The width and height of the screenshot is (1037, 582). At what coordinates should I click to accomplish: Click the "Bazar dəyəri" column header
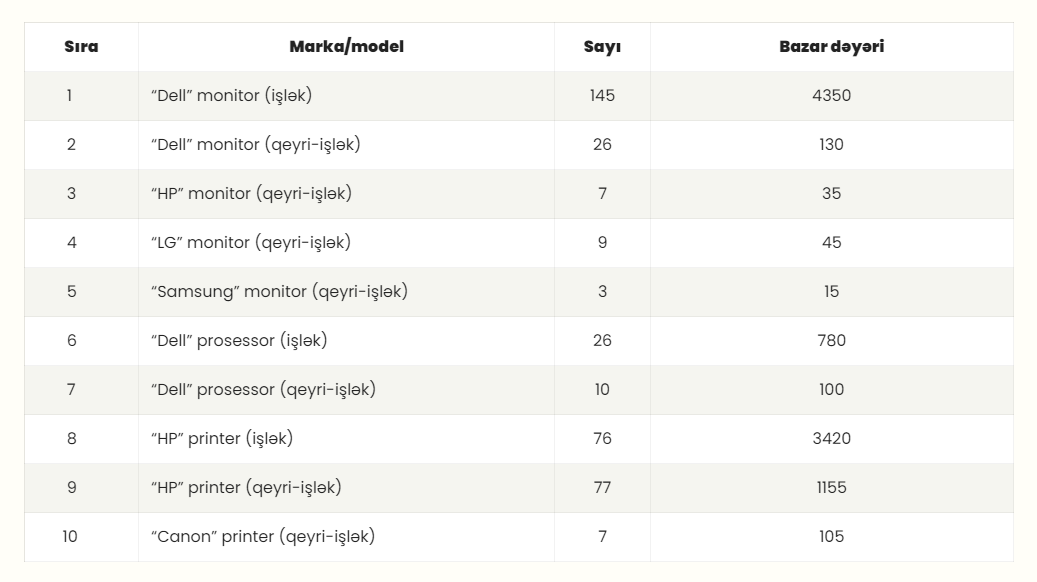coord(831,47)
